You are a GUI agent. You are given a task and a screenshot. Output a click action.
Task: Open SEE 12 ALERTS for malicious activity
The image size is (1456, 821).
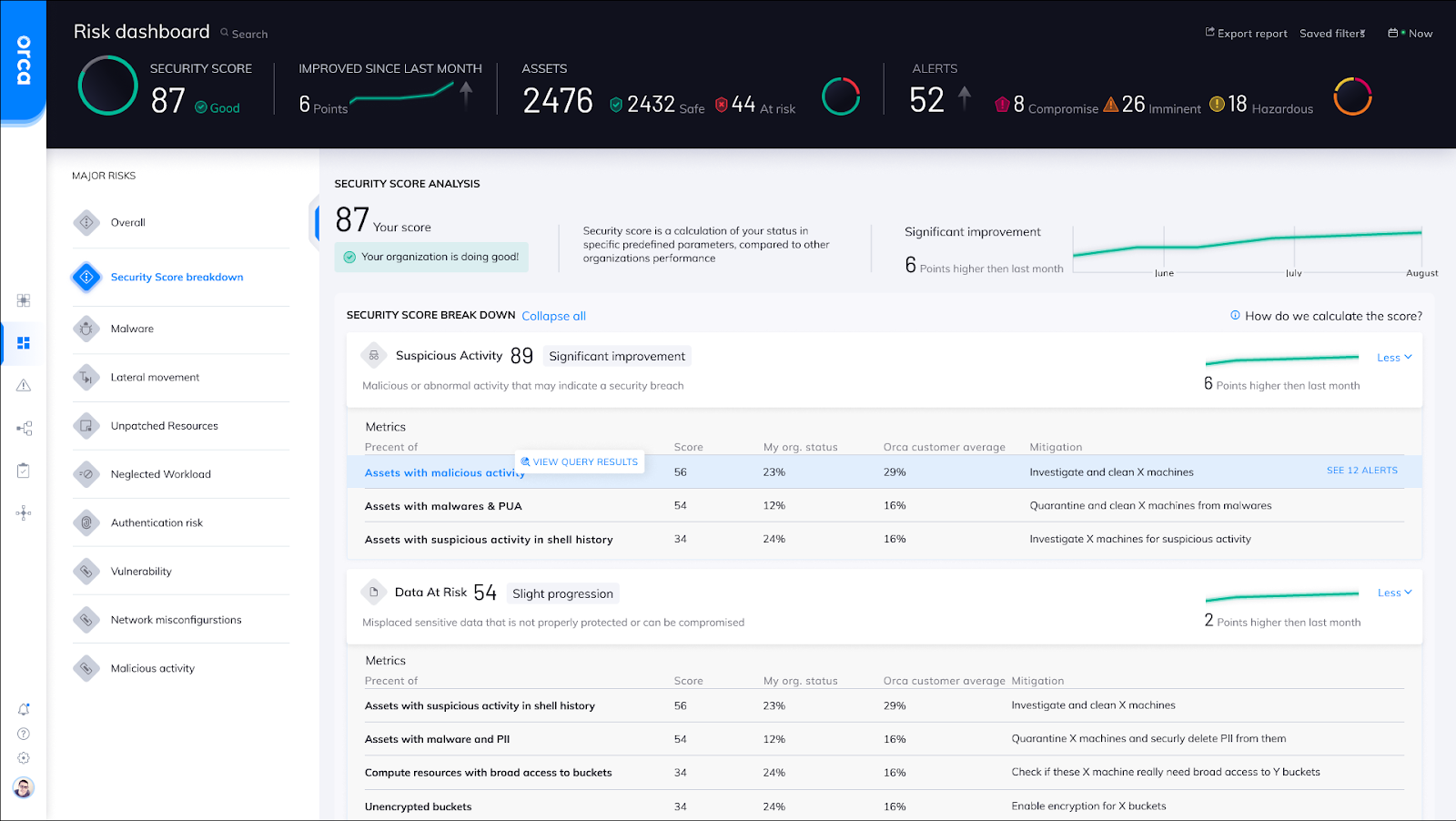1361,470
